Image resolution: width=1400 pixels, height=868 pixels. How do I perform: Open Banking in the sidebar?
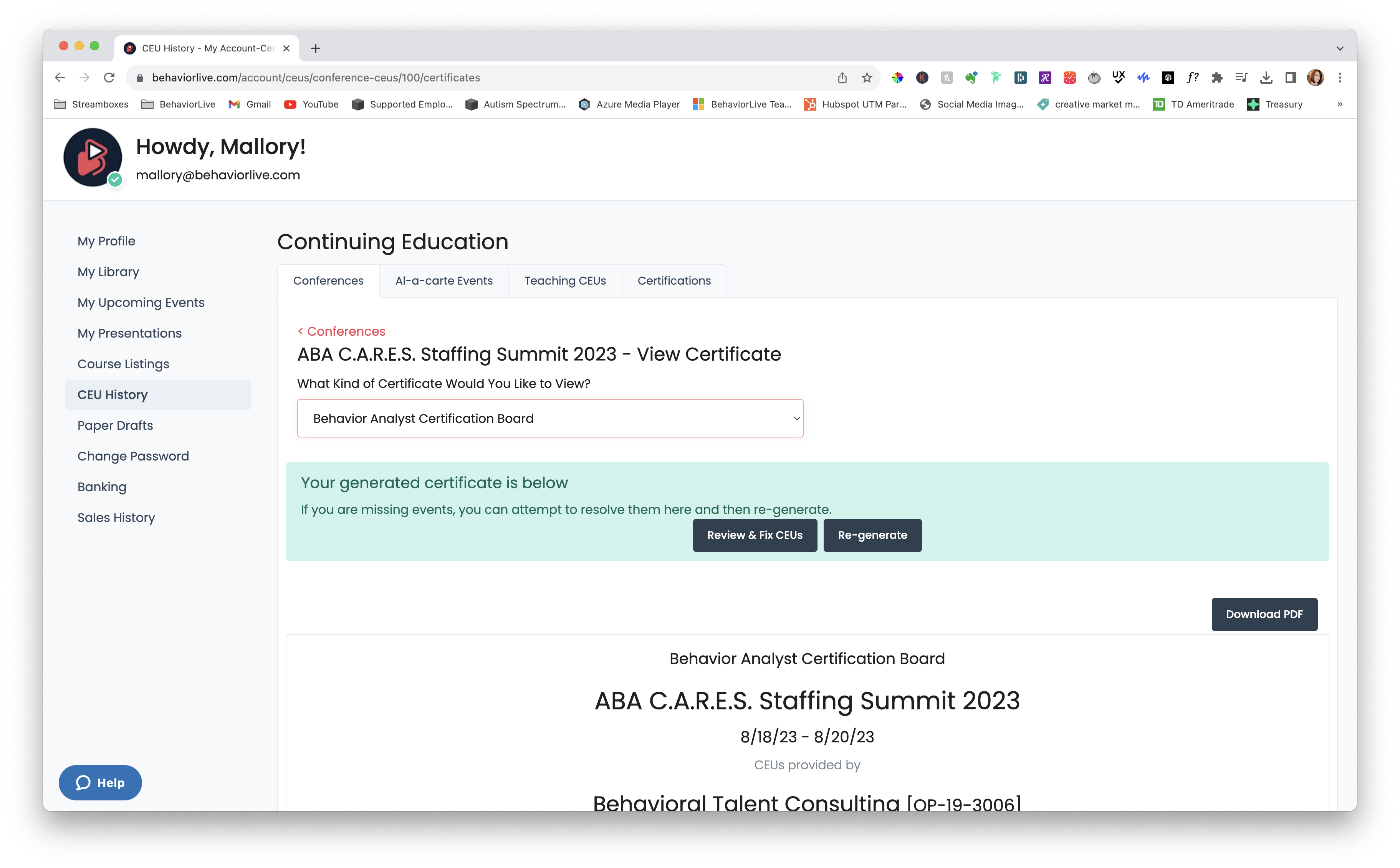pos(101,487)
